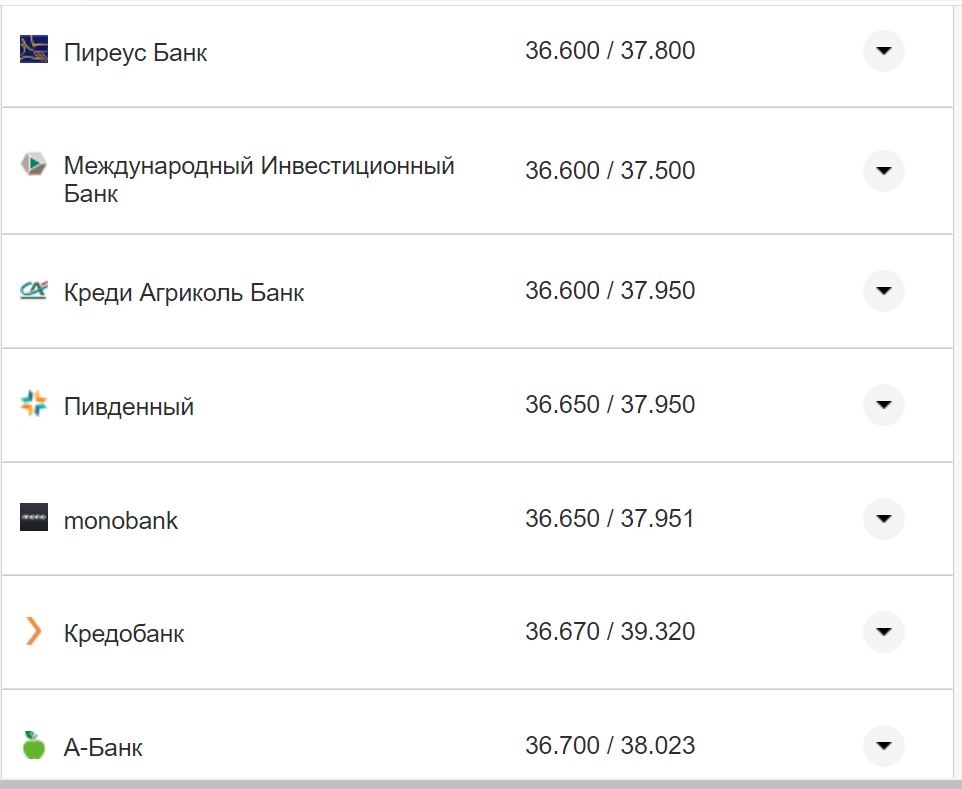The height and width of the screenshot is (789, 962).
Task: Open the А-Банк dropdown arrow
Action: point(883,745)
